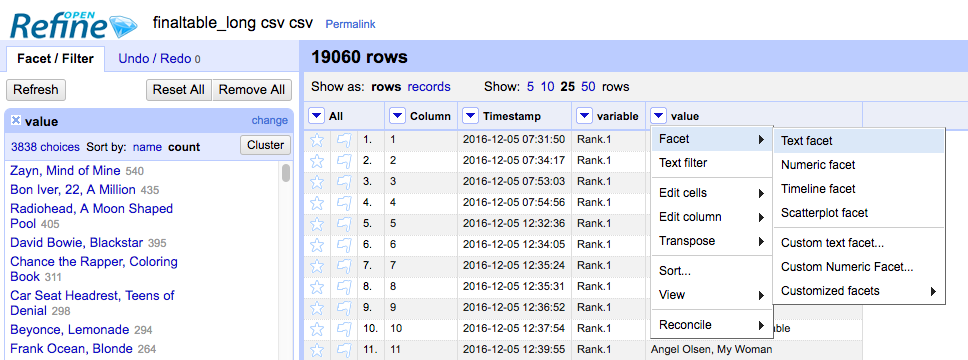The width and height of the screenshot is (968, 360).
Task: Select Text filter menu entry
Action: tap(712, 163)
